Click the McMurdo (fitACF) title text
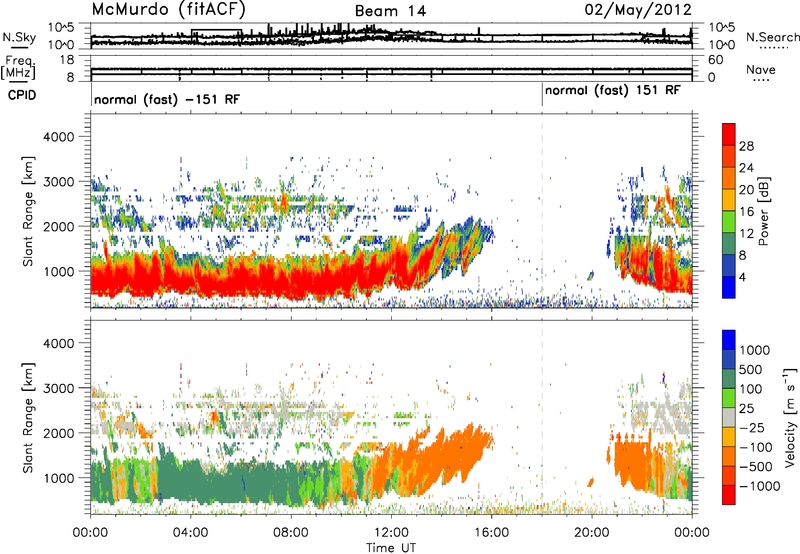Image resolution: width=800 pixels, height=554 pixels. coord(169,10)
